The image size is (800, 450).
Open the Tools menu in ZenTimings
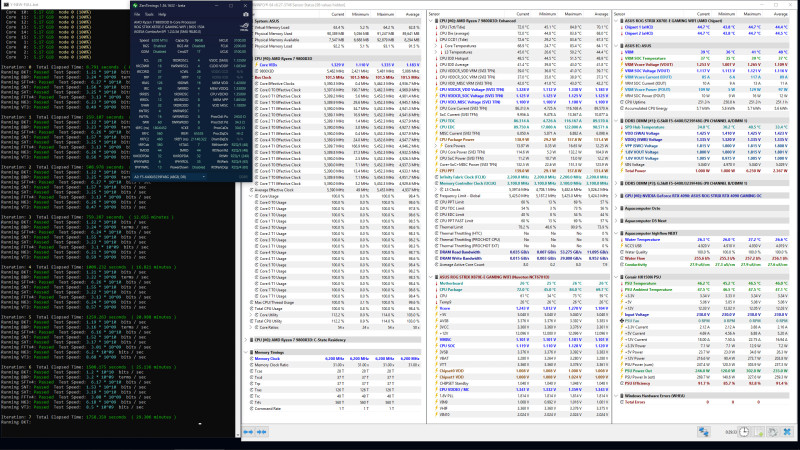pos(149,14)
